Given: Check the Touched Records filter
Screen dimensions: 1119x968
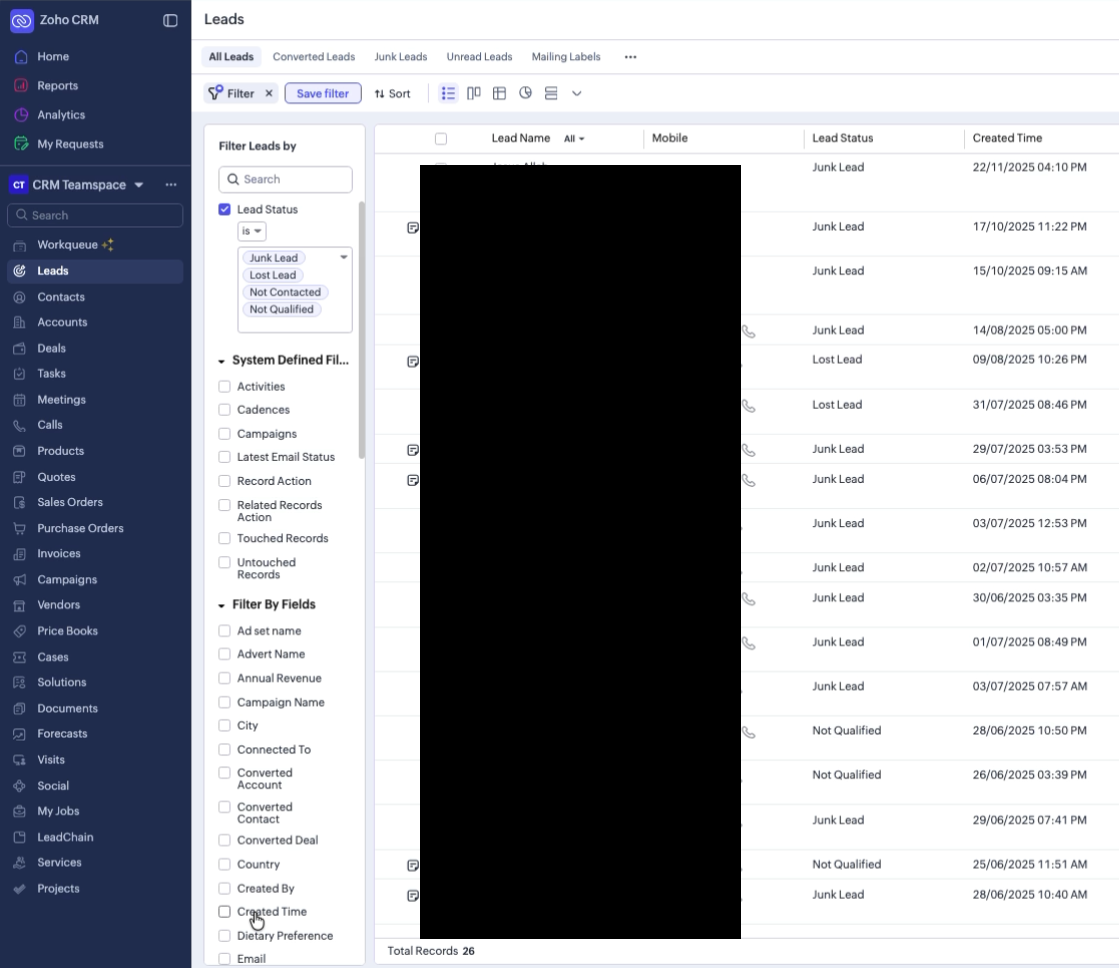Looking at the screenshot, I should tap(225, 538).
